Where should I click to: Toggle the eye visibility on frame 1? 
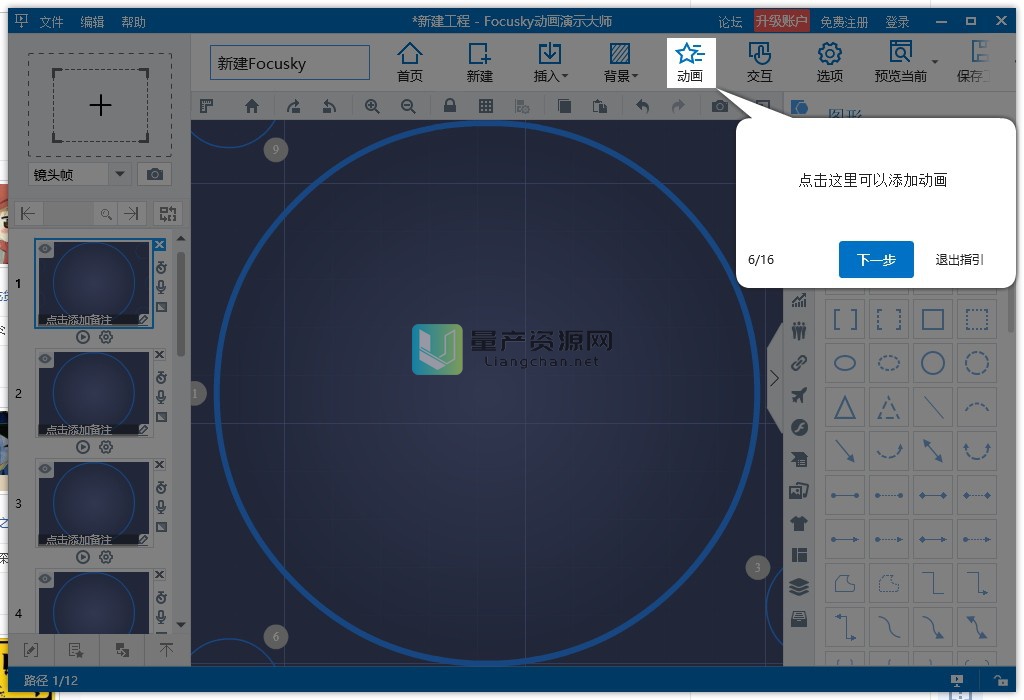click(44, 249)
